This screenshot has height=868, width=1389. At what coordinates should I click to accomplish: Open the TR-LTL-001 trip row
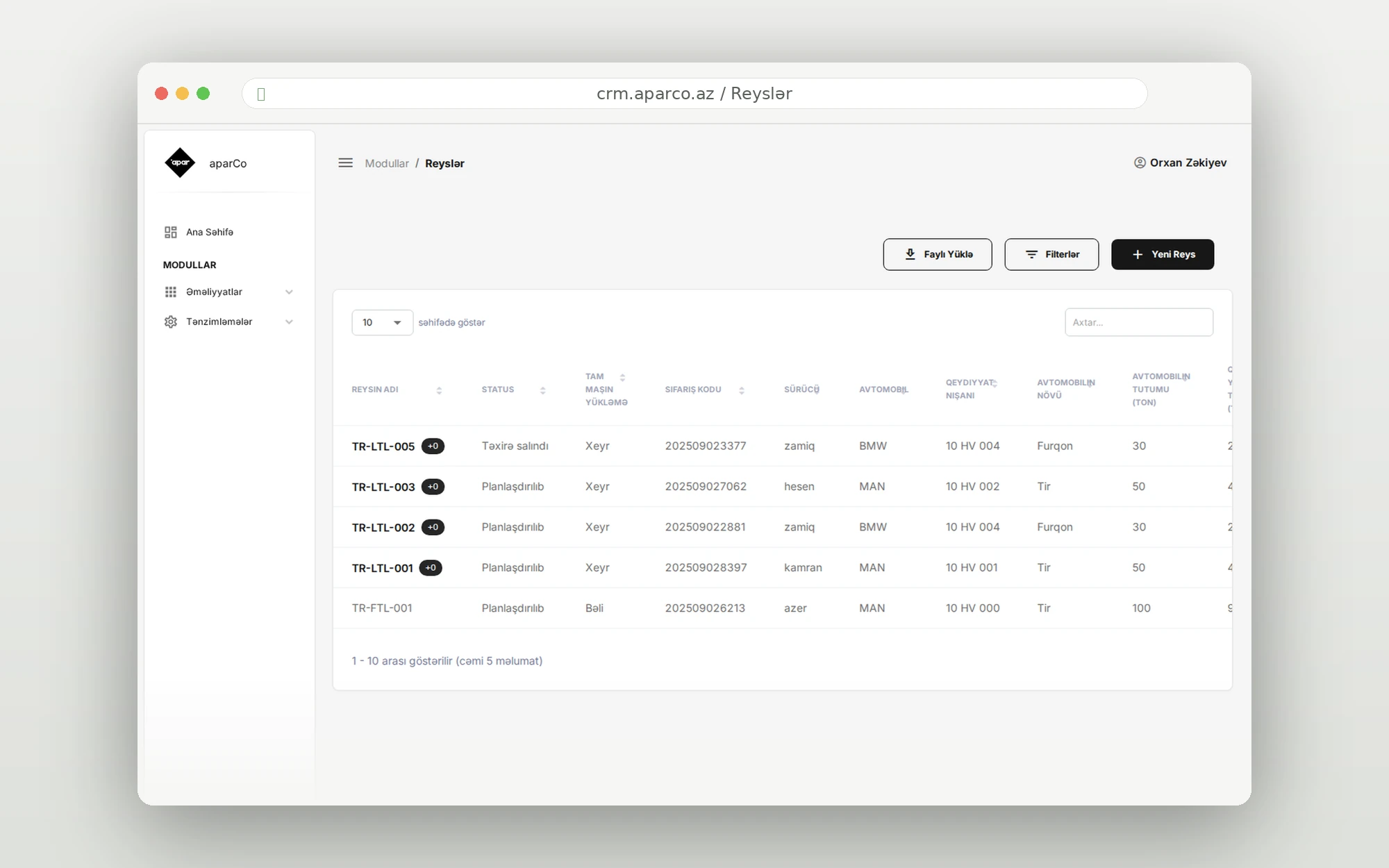[783, 568]
